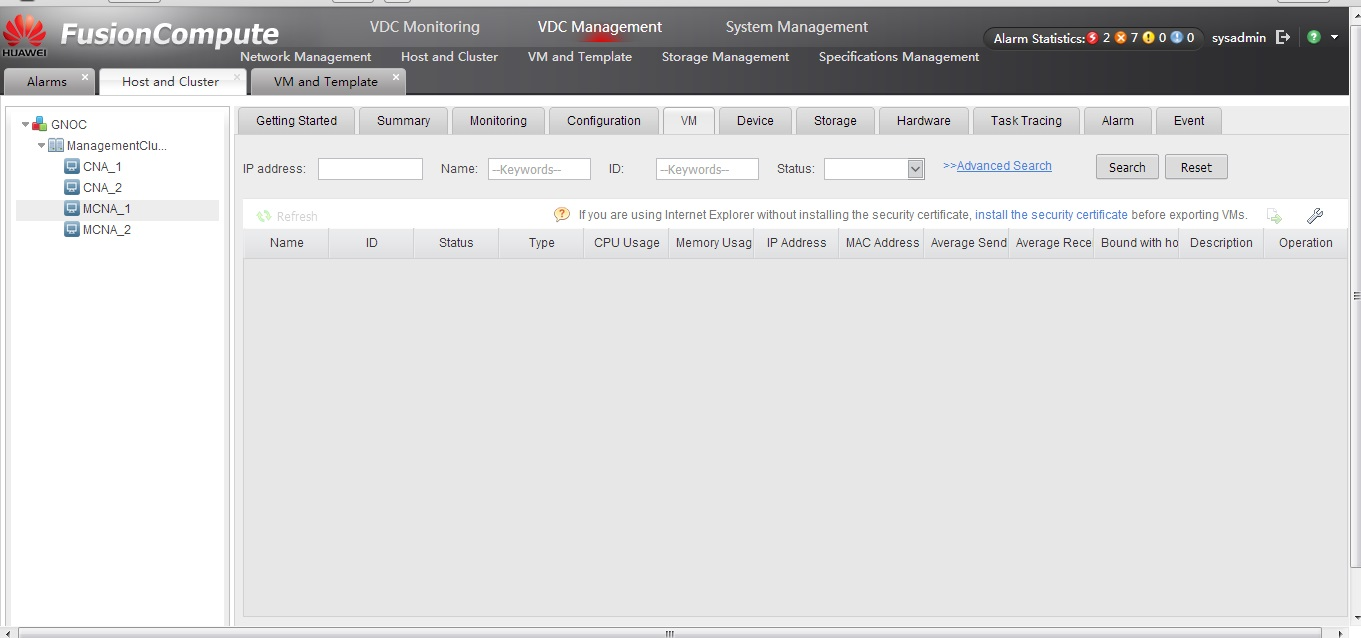Screen dimensions: 1361x638
Task: Click the red critical alarm icon
Action: click(x=1093, y=38)
